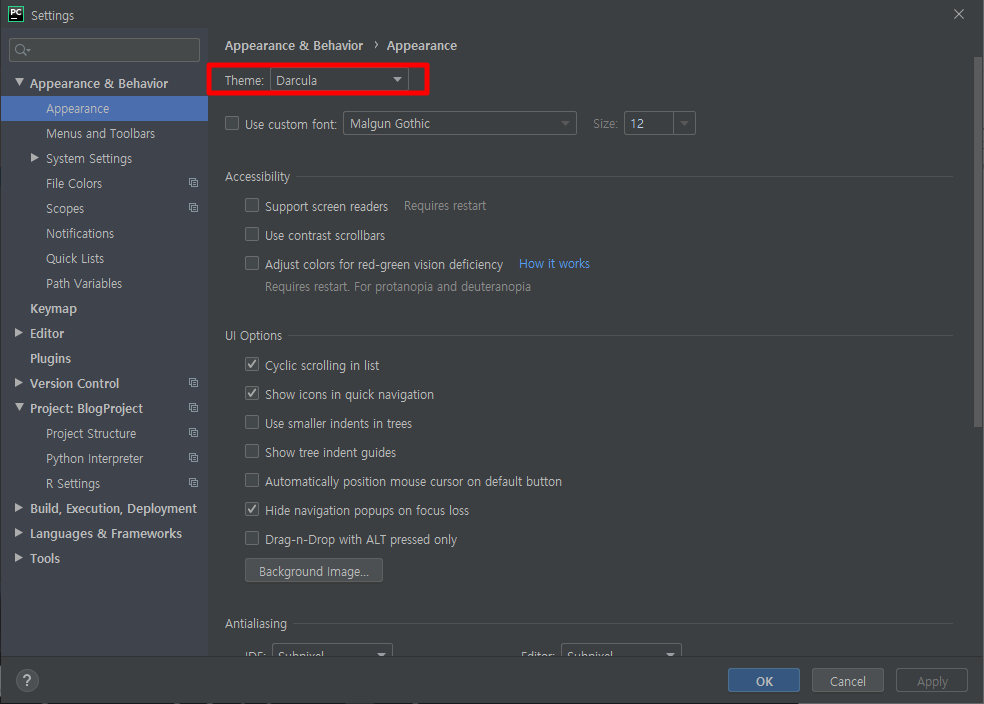This screenshot has width=984, height=704.
Task: Click the project-level icon beside File Colors
Action: [x=193, y=183]
